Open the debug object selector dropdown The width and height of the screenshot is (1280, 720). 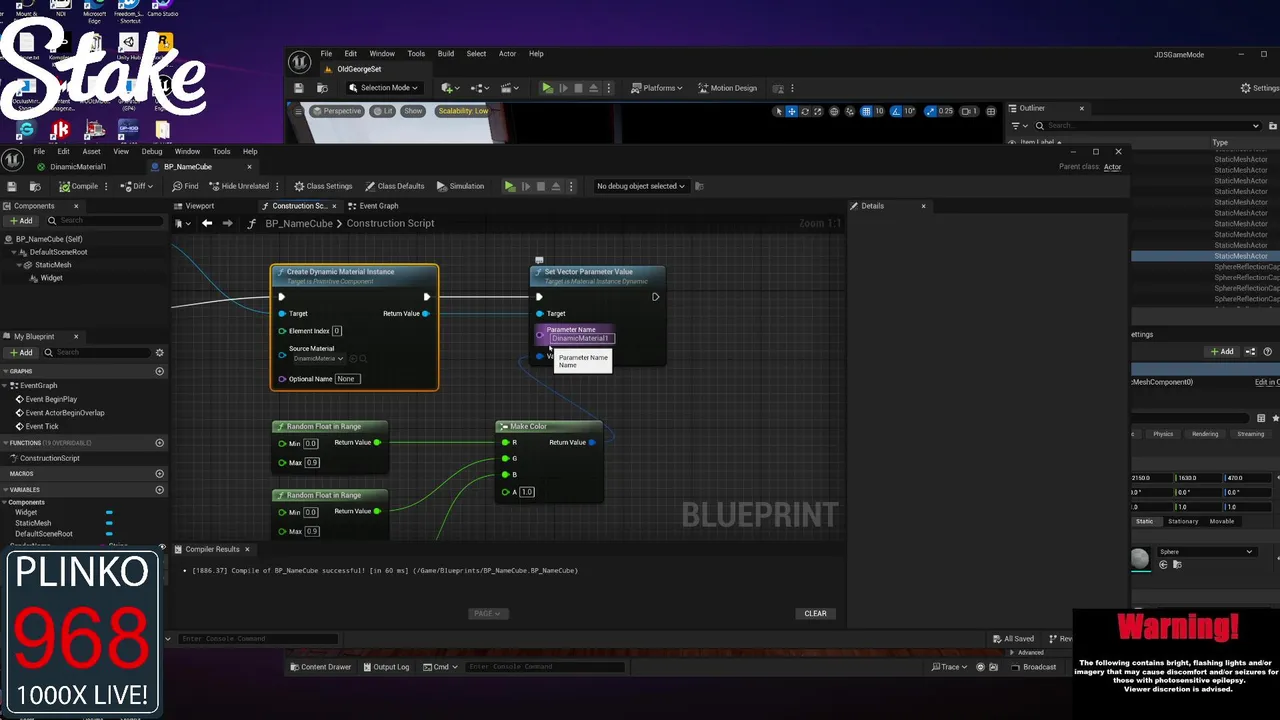click(x=640, y=186)
